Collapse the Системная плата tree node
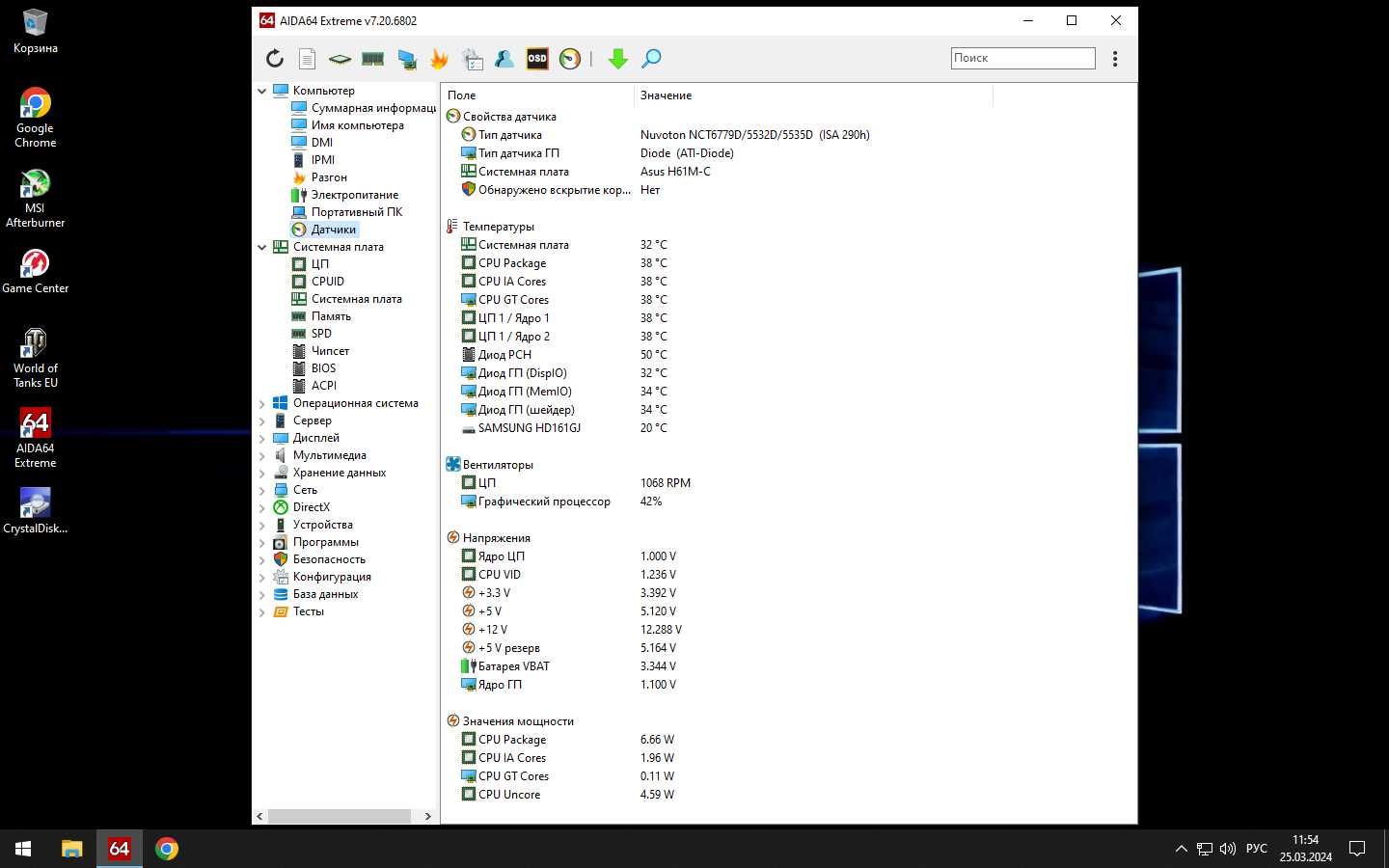This screenshot has width=1389, height=868. pos(261,247)
